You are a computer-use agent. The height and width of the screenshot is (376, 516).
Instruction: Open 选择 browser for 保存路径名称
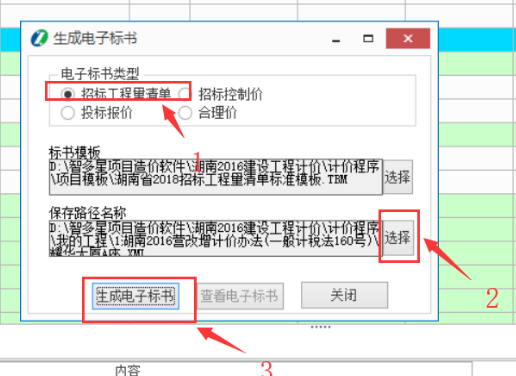398,238
